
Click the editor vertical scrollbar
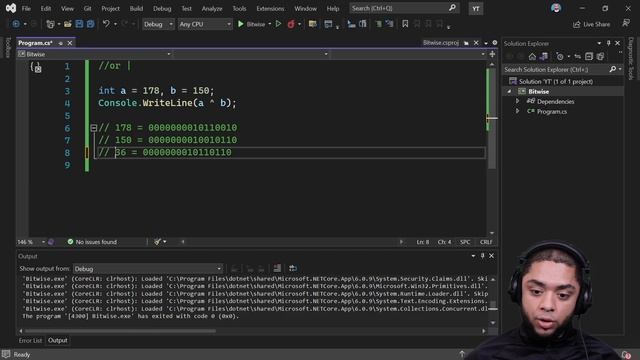pyautogui.click(x=492, y=118)
